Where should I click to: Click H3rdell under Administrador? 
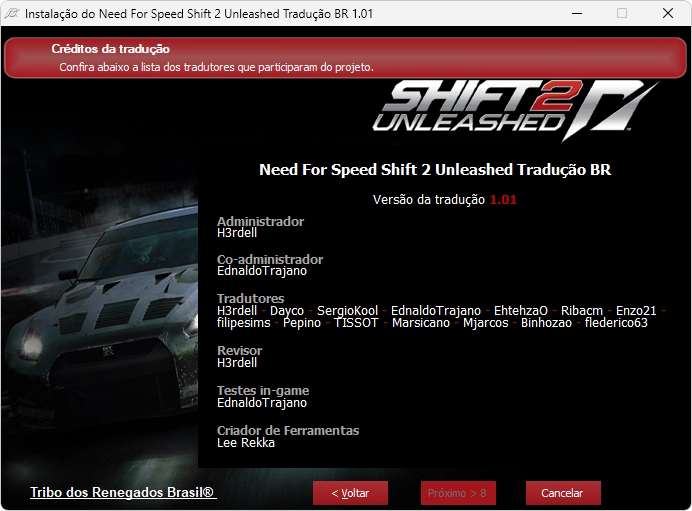[237, 233]
